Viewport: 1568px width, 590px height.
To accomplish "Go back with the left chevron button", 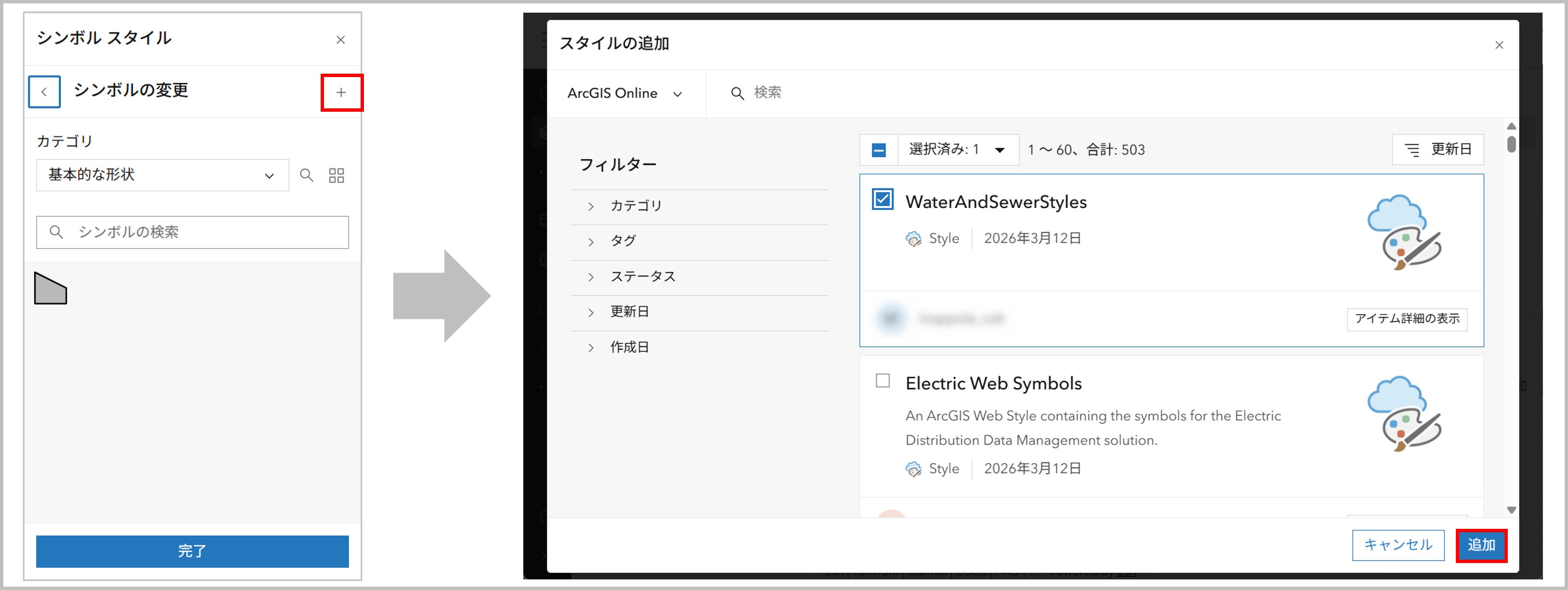I will (44, 92).
